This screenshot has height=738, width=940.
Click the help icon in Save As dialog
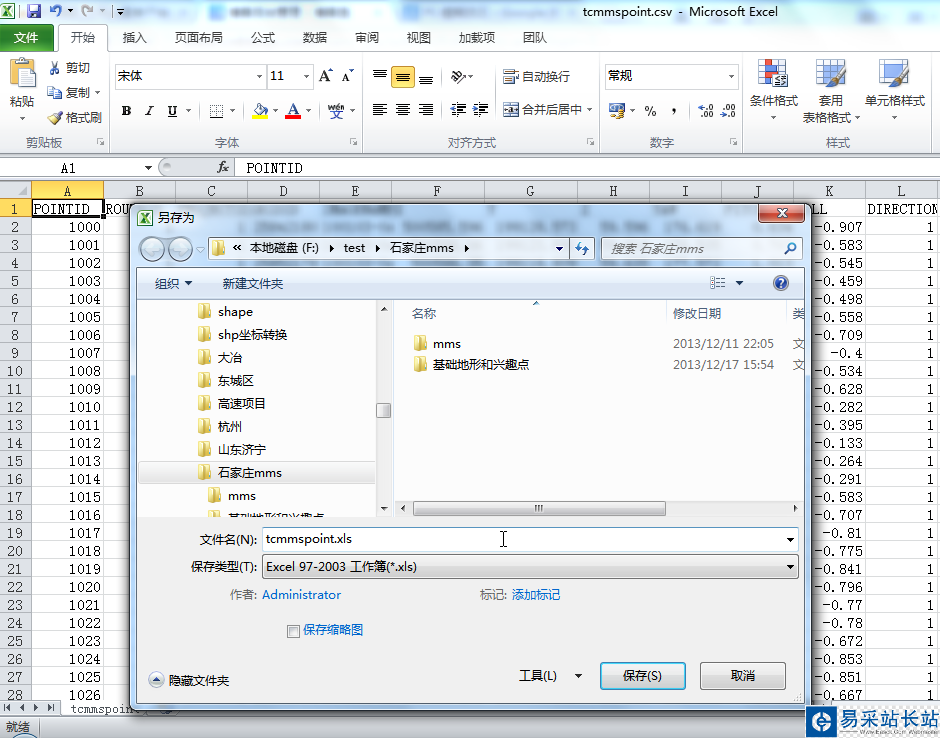click(781, 283)
